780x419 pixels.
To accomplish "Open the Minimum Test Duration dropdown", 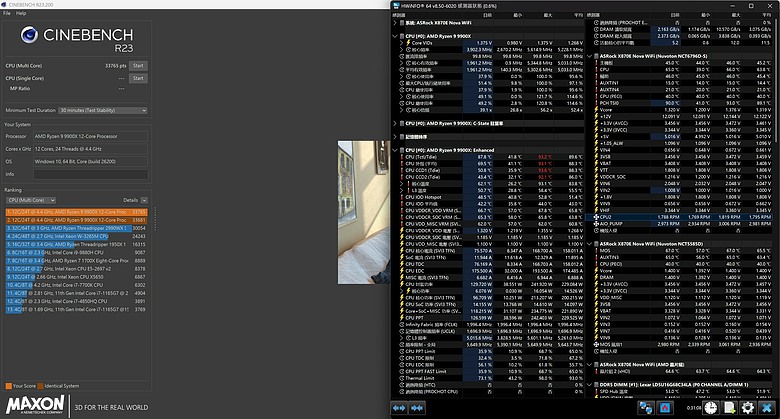I will [103, 110].
